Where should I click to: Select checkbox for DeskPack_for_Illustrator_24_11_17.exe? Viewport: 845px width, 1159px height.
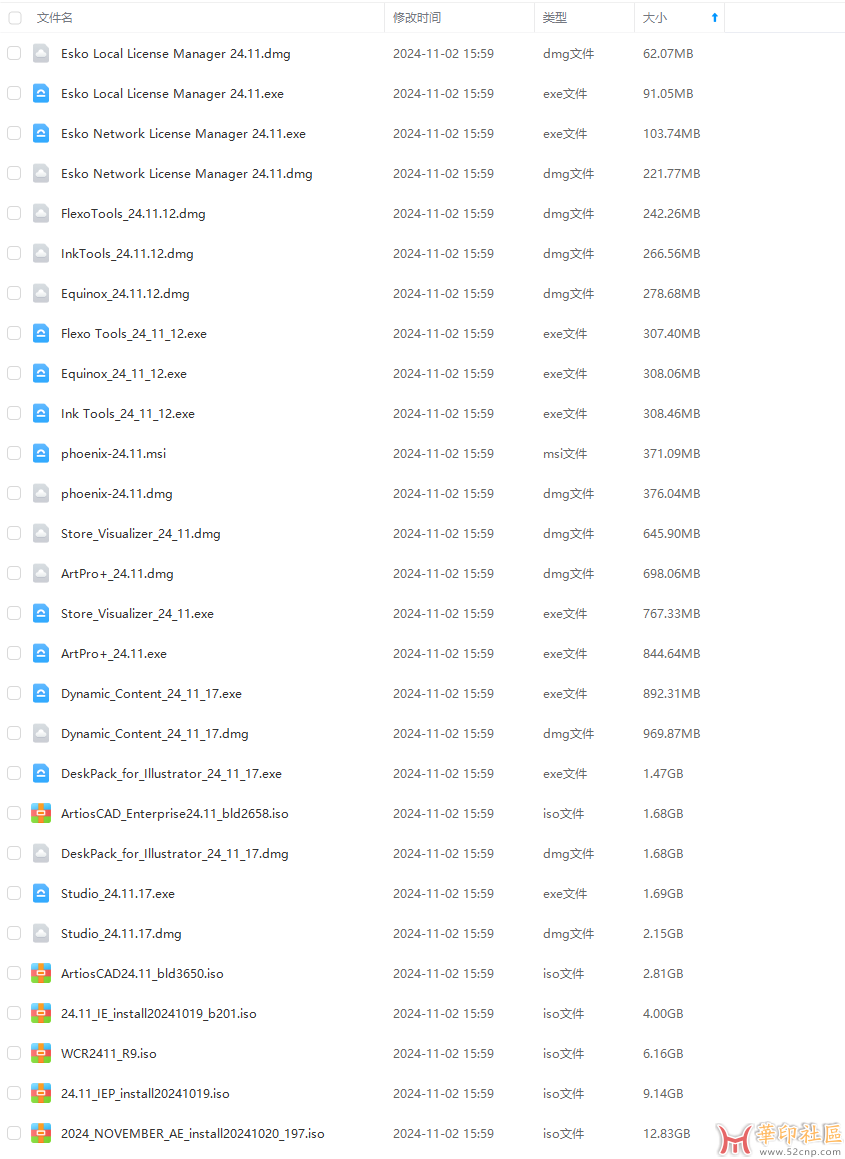click(14, 773)
